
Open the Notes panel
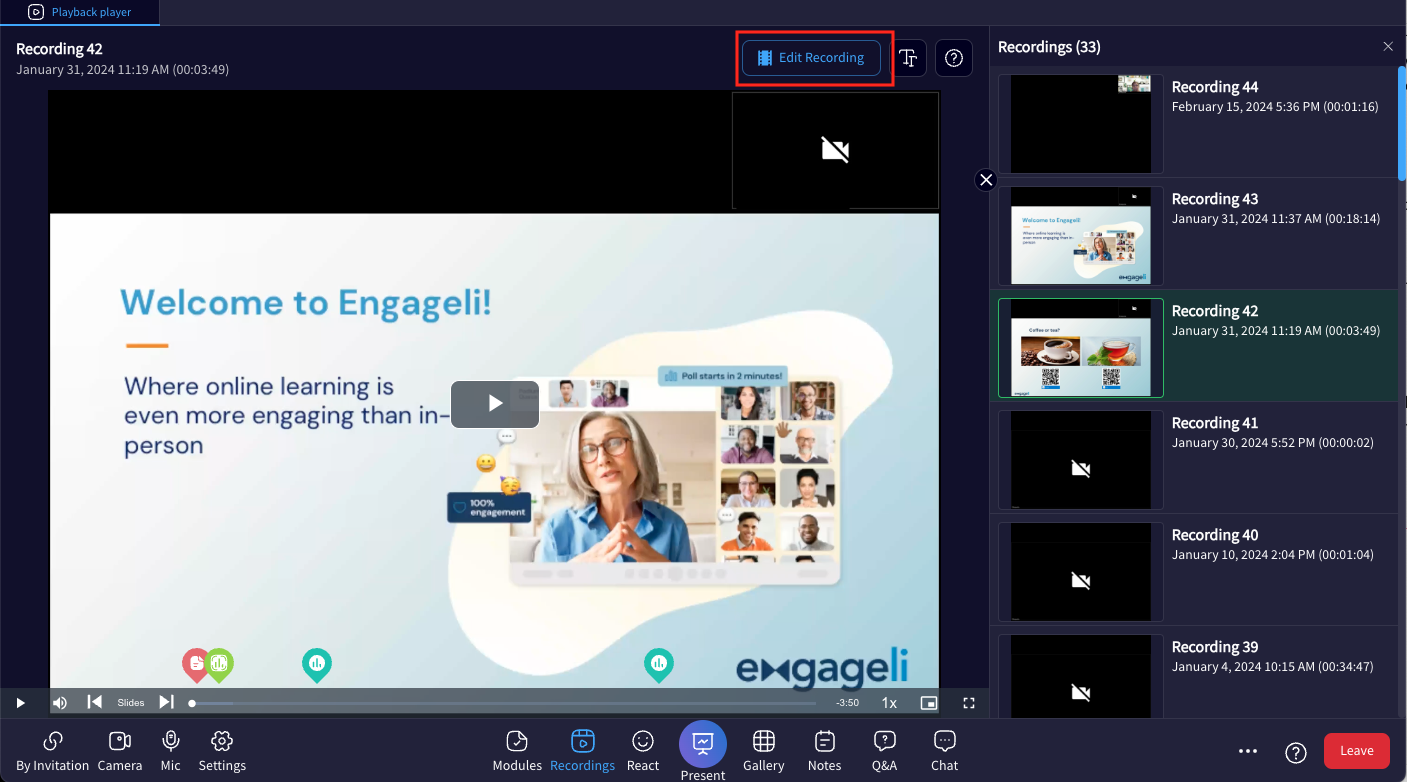(824, 750)
